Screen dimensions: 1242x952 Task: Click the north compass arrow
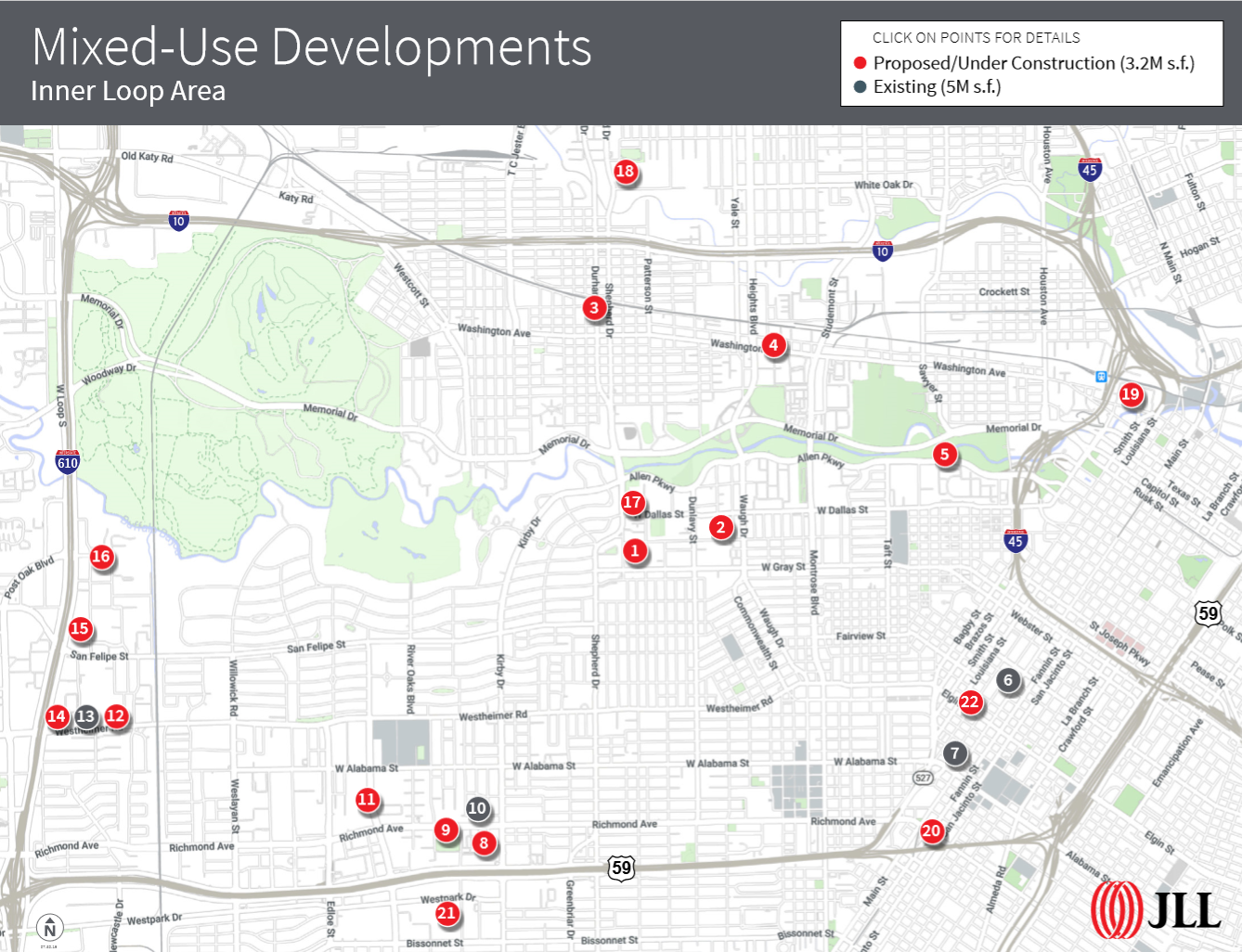point(50,925)
